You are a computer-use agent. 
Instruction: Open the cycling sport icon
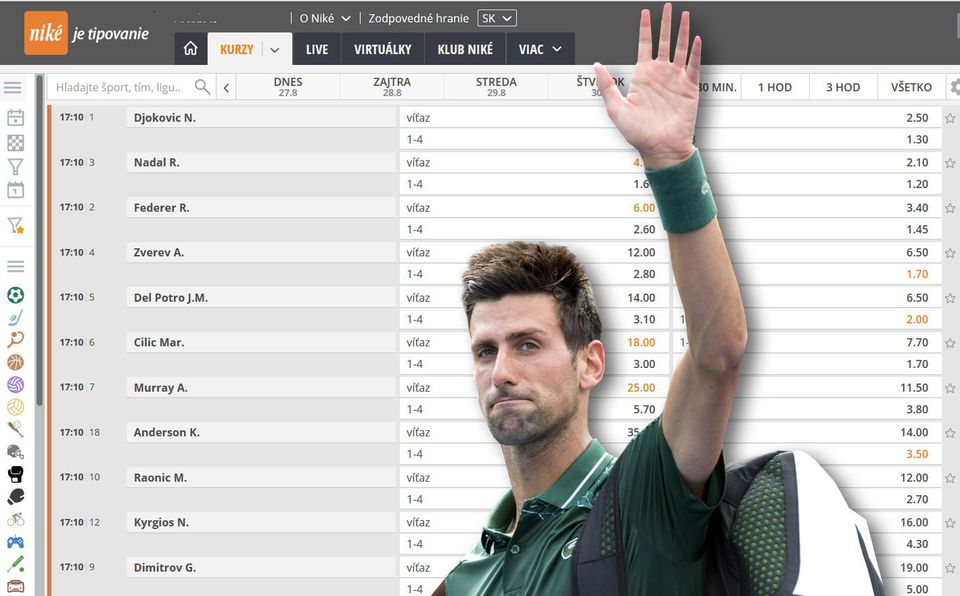point(15,519)
